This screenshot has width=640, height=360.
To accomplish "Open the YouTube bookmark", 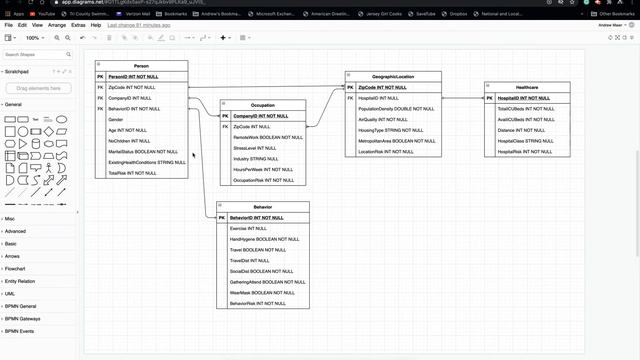I will tap(42, 14).
